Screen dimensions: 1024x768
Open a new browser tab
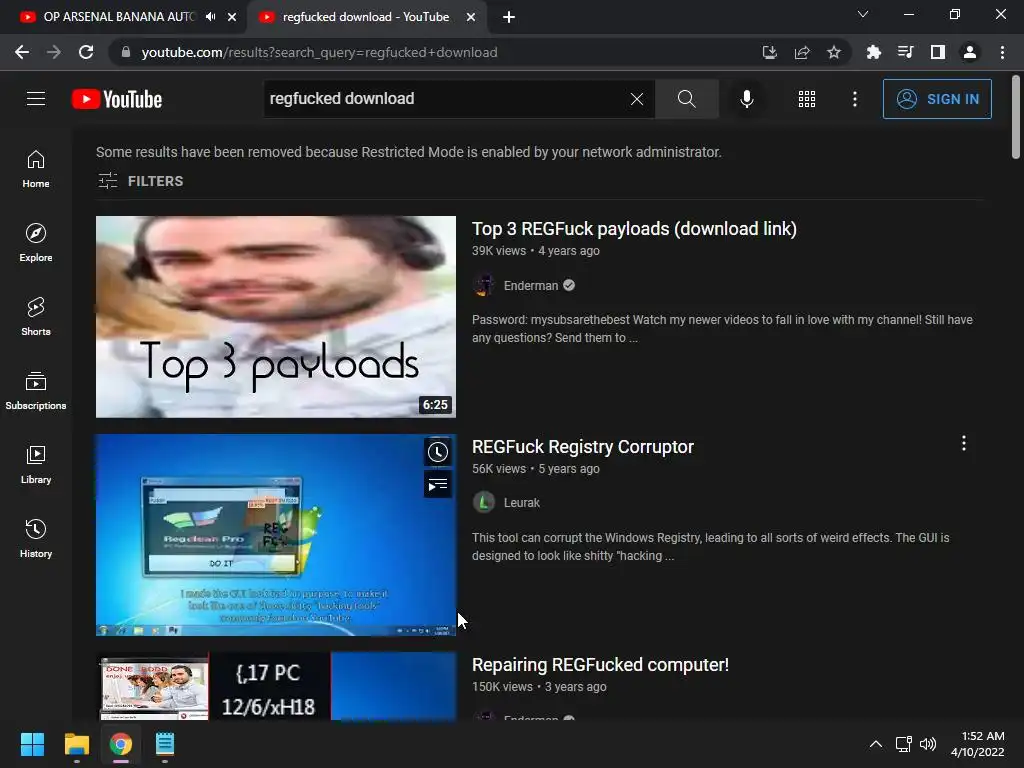point(509,18)
